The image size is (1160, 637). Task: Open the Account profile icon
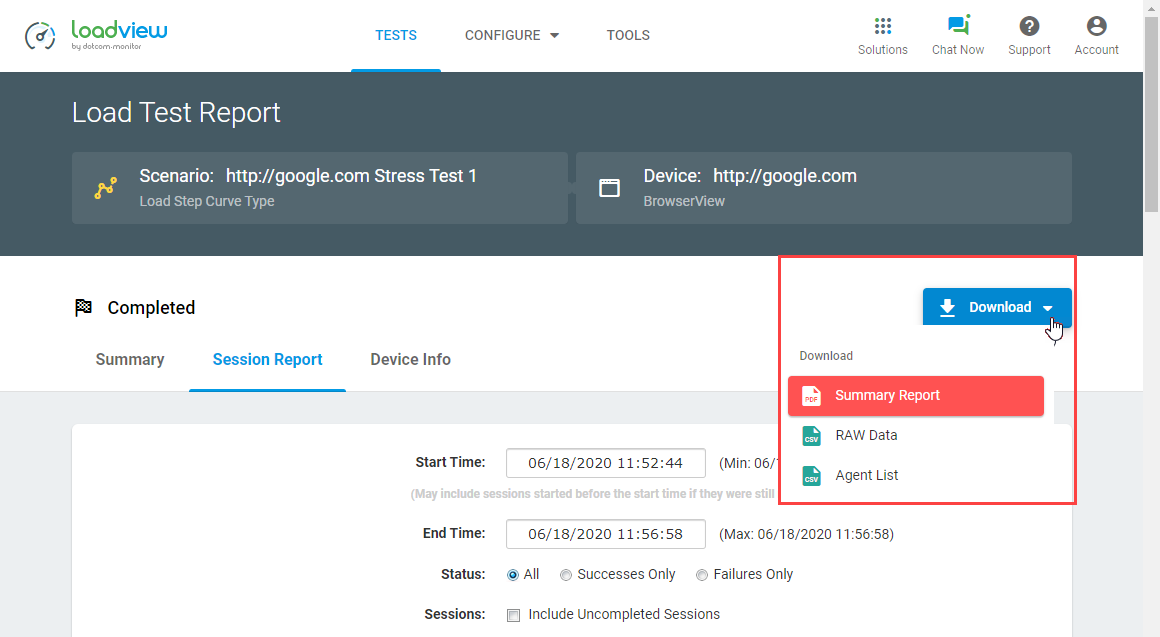pyautogui.click(x=1096, y=27)
